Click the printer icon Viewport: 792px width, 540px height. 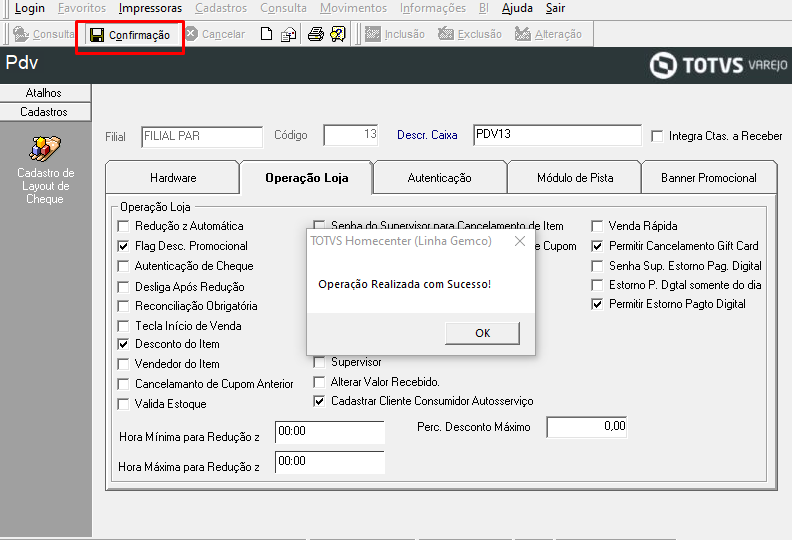(316, 34)
